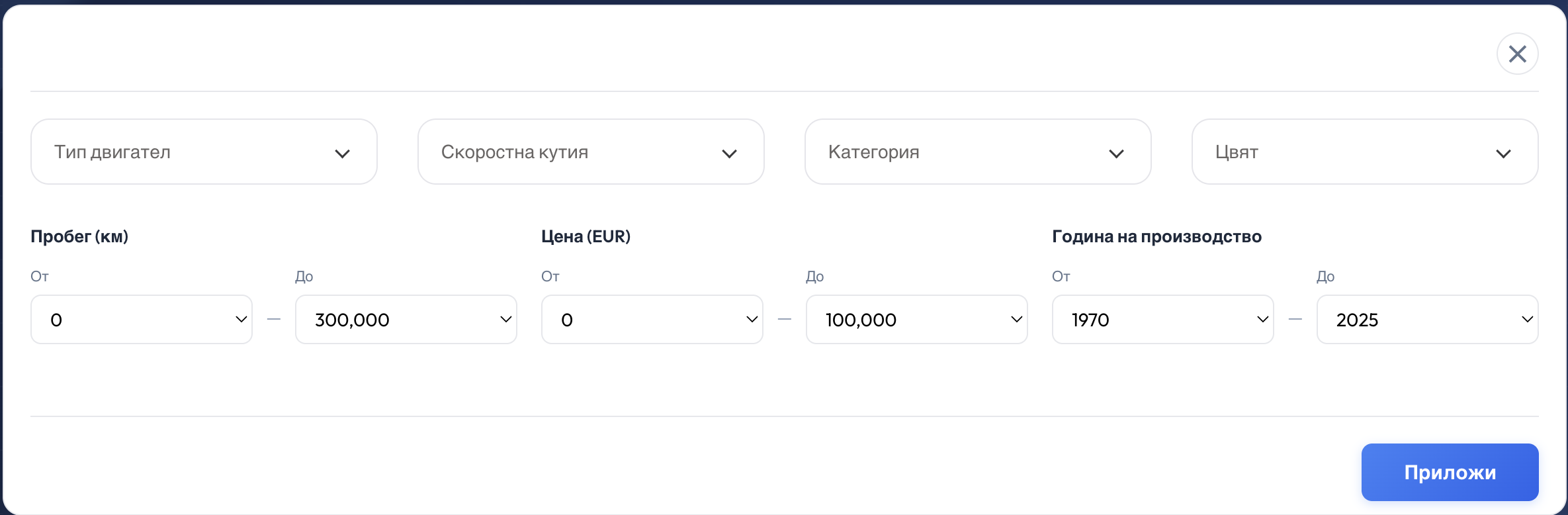Close the filter dialog with the X
Screen dimensions: 1568x515
coord(1518,54)
